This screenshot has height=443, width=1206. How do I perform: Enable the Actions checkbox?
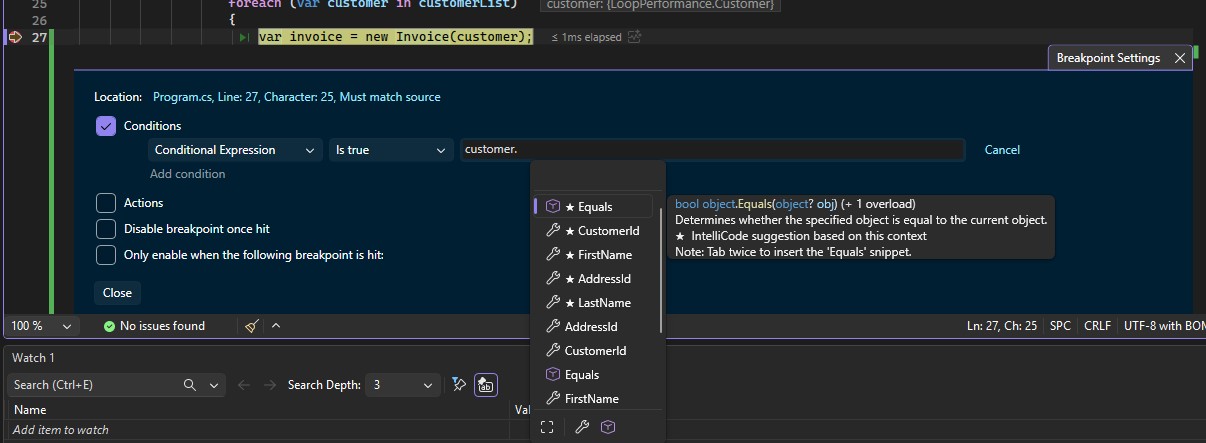(x=106, y=203)
